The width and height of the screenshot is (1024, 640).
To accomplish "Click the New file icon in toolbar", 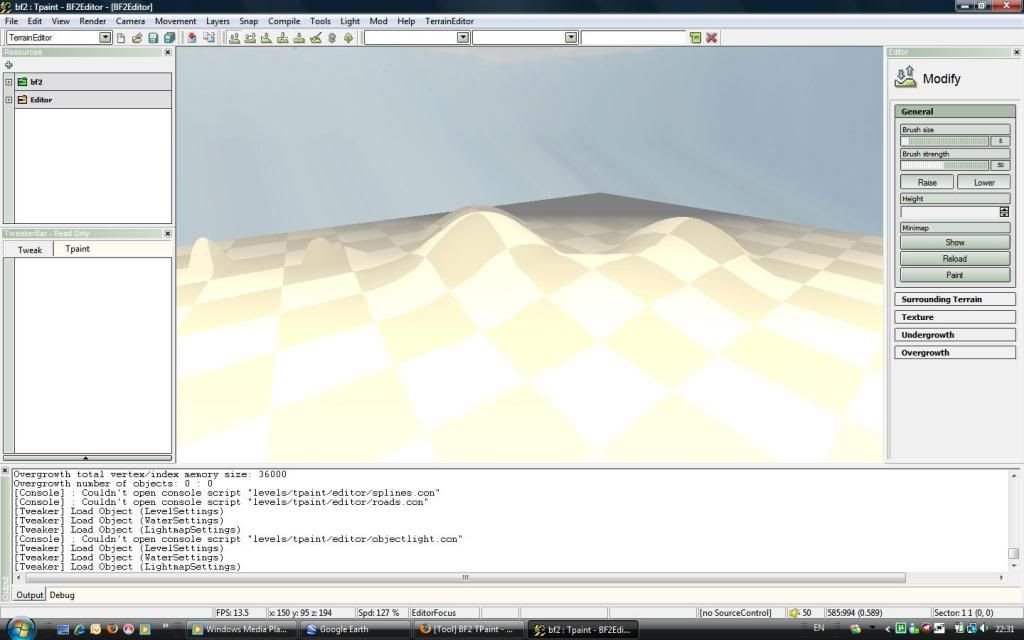I will tap(121, 38).
